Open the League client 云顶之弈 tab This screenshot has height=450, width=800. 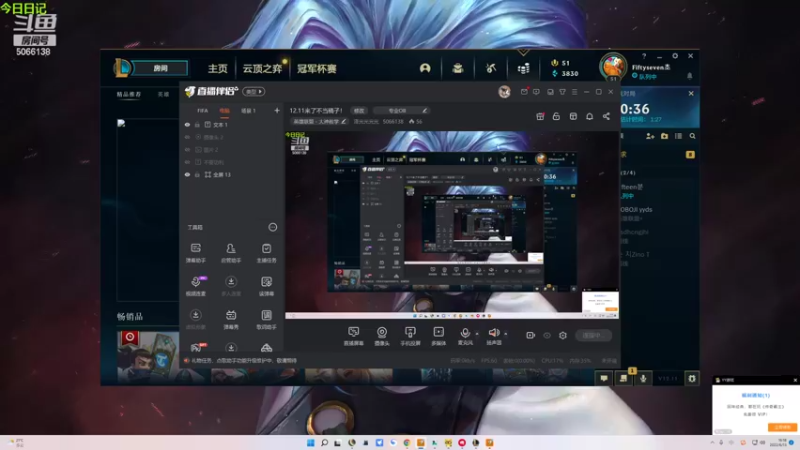[x=262, y=68]
